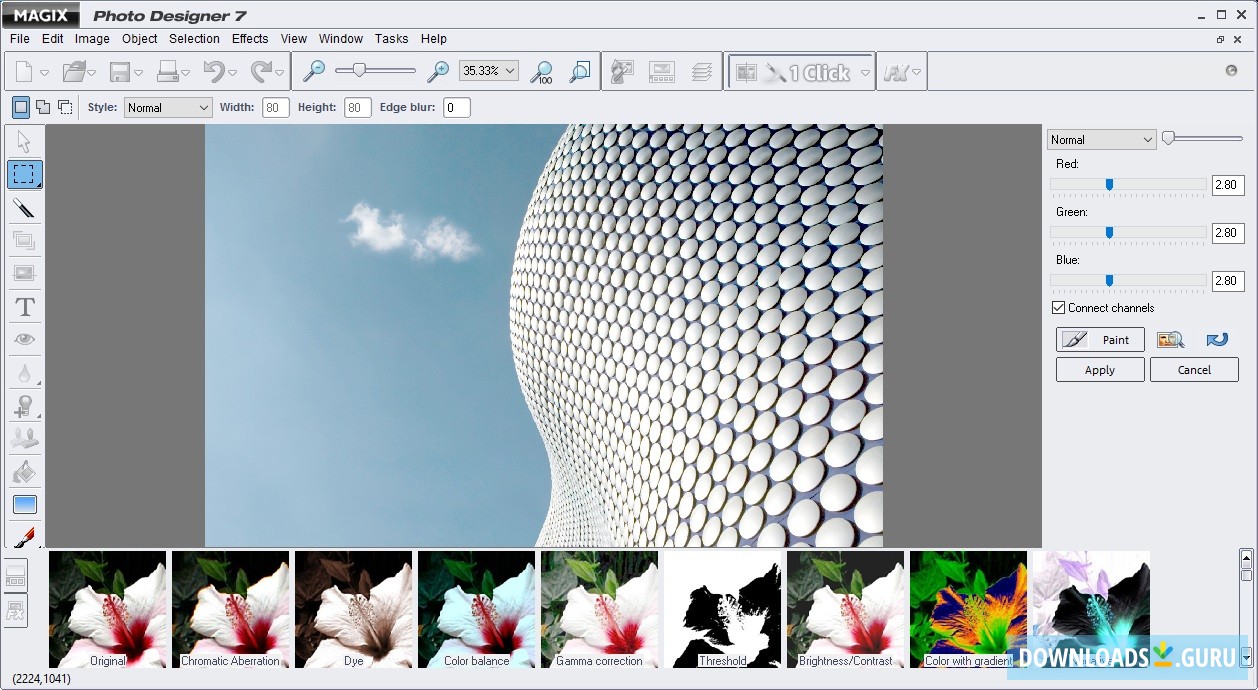Open the Selection menu
The width and height of the screenshot is (1258, 690).
(194, 39)
